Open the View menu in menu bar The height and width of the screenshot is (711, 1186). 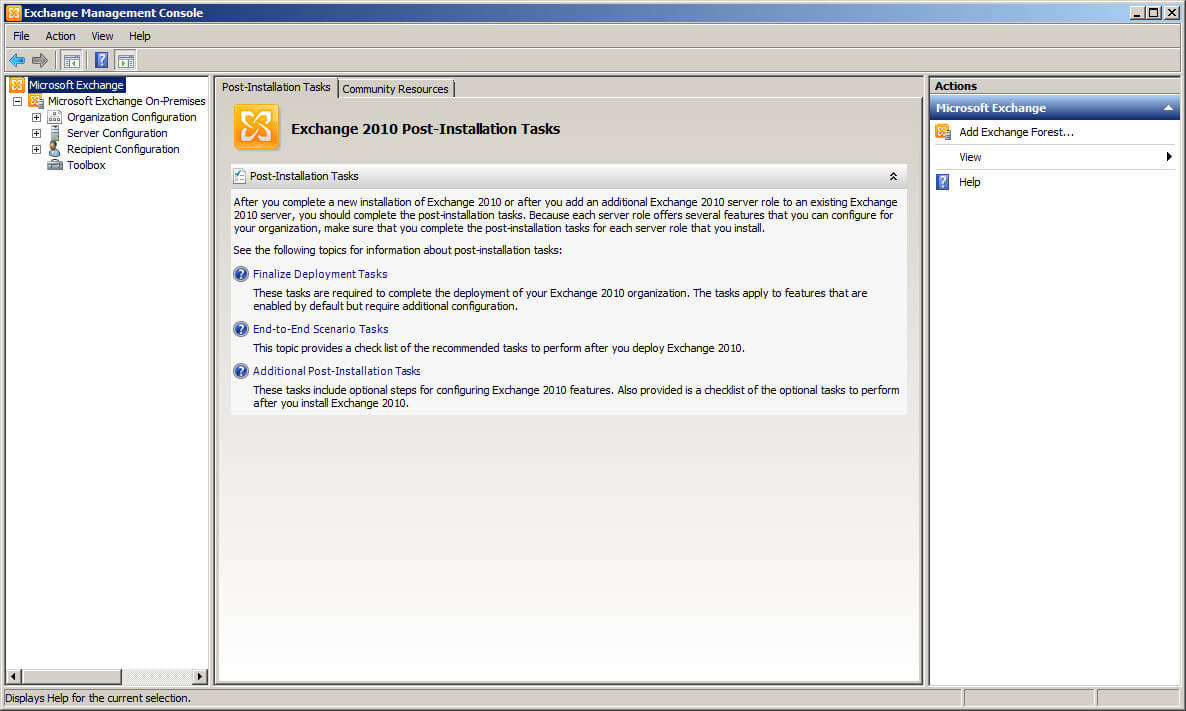102,36
